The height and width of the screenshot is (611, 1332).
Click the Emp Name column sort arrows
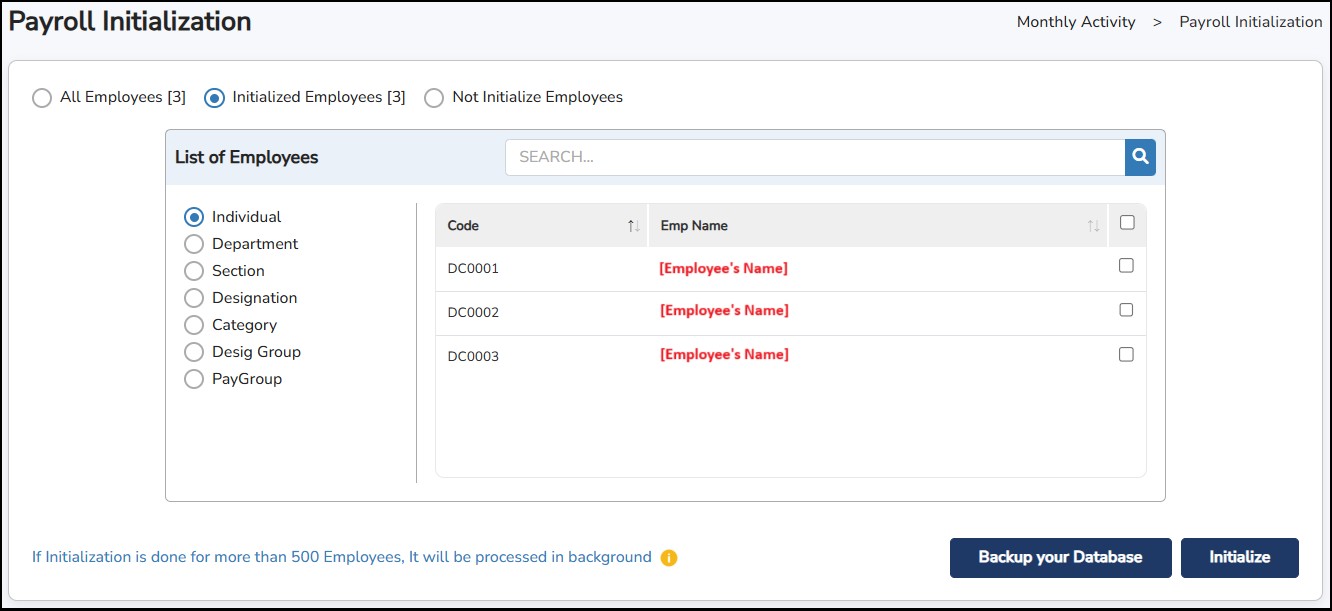pyautogui.click(x=1093, y=226)
